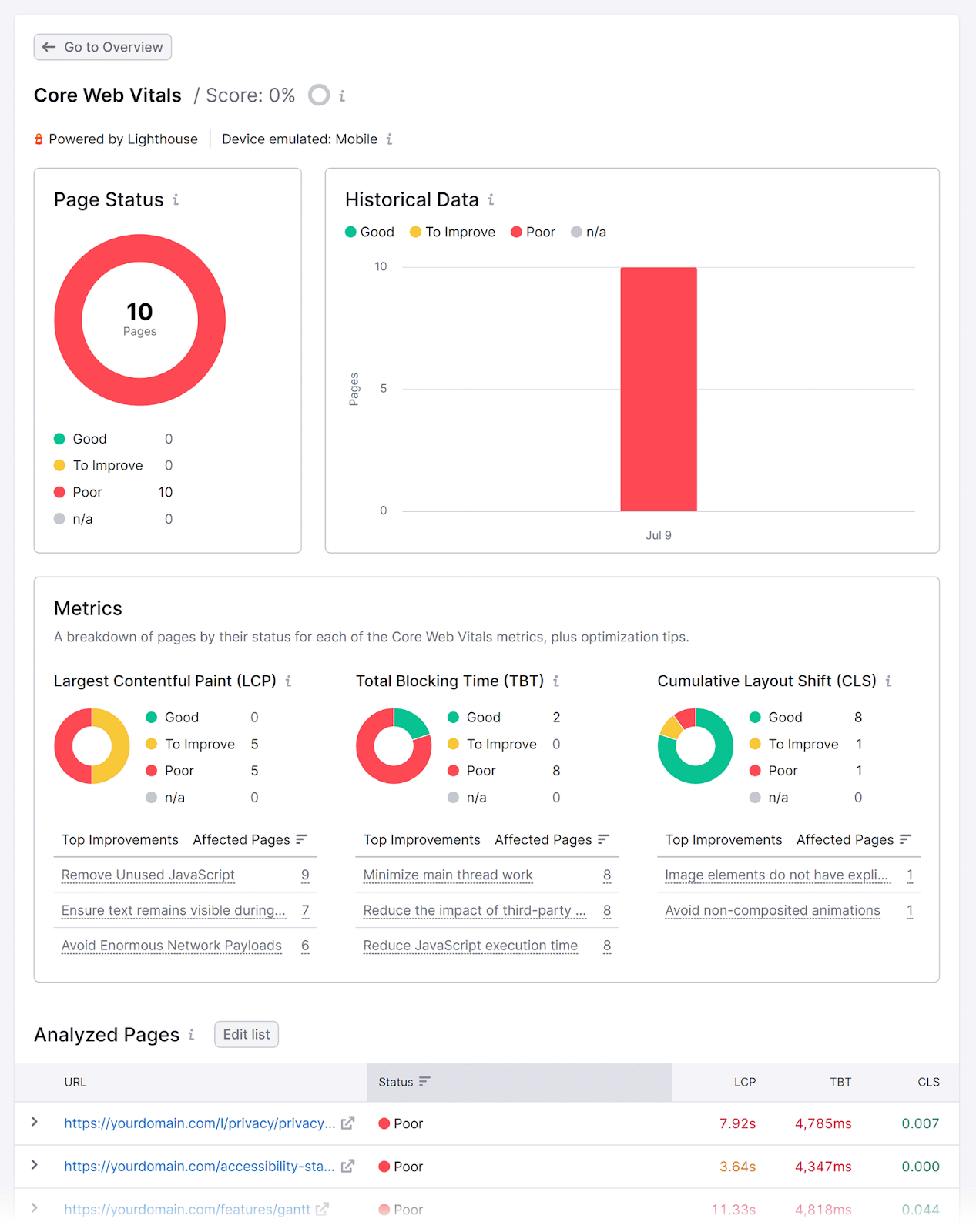Open Reduce the impact of third-party improvement
Viewport: 976px width, 1232px height.
click(475, 910)
